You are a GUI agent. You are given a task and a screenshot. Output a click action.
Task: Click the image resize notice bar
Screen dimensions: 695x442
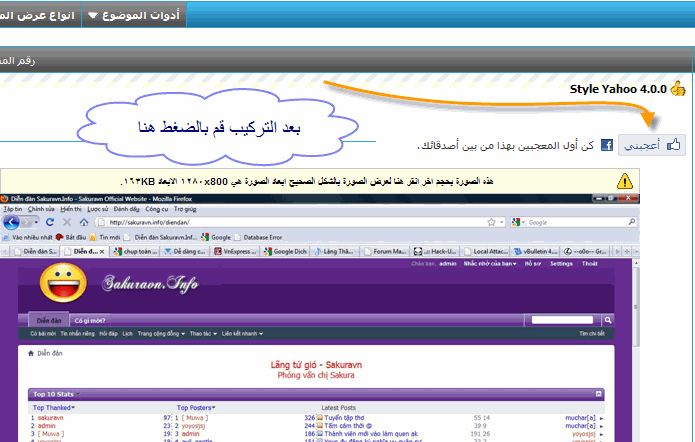click(320, 181)
